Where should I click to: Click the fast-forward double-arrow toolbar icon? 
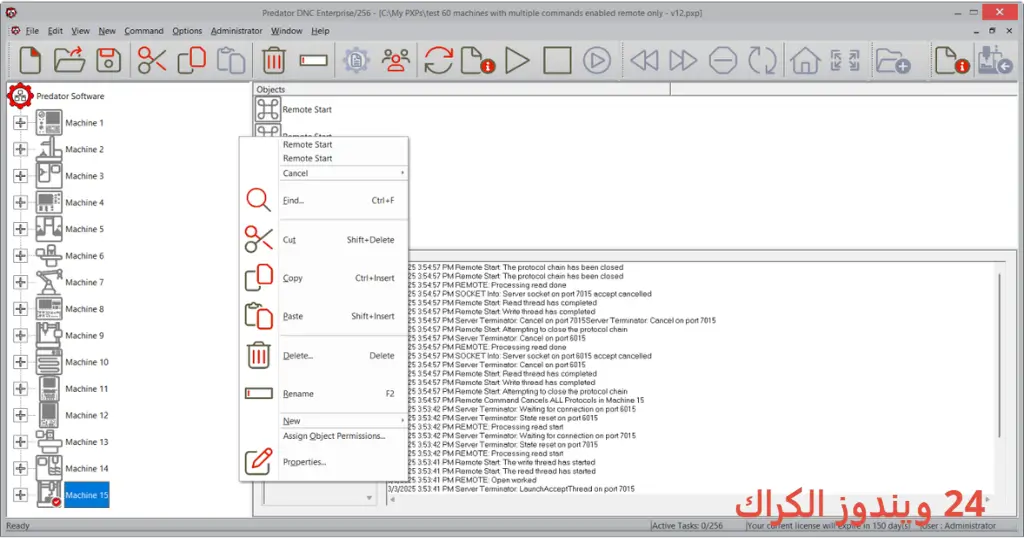[683, 61]
